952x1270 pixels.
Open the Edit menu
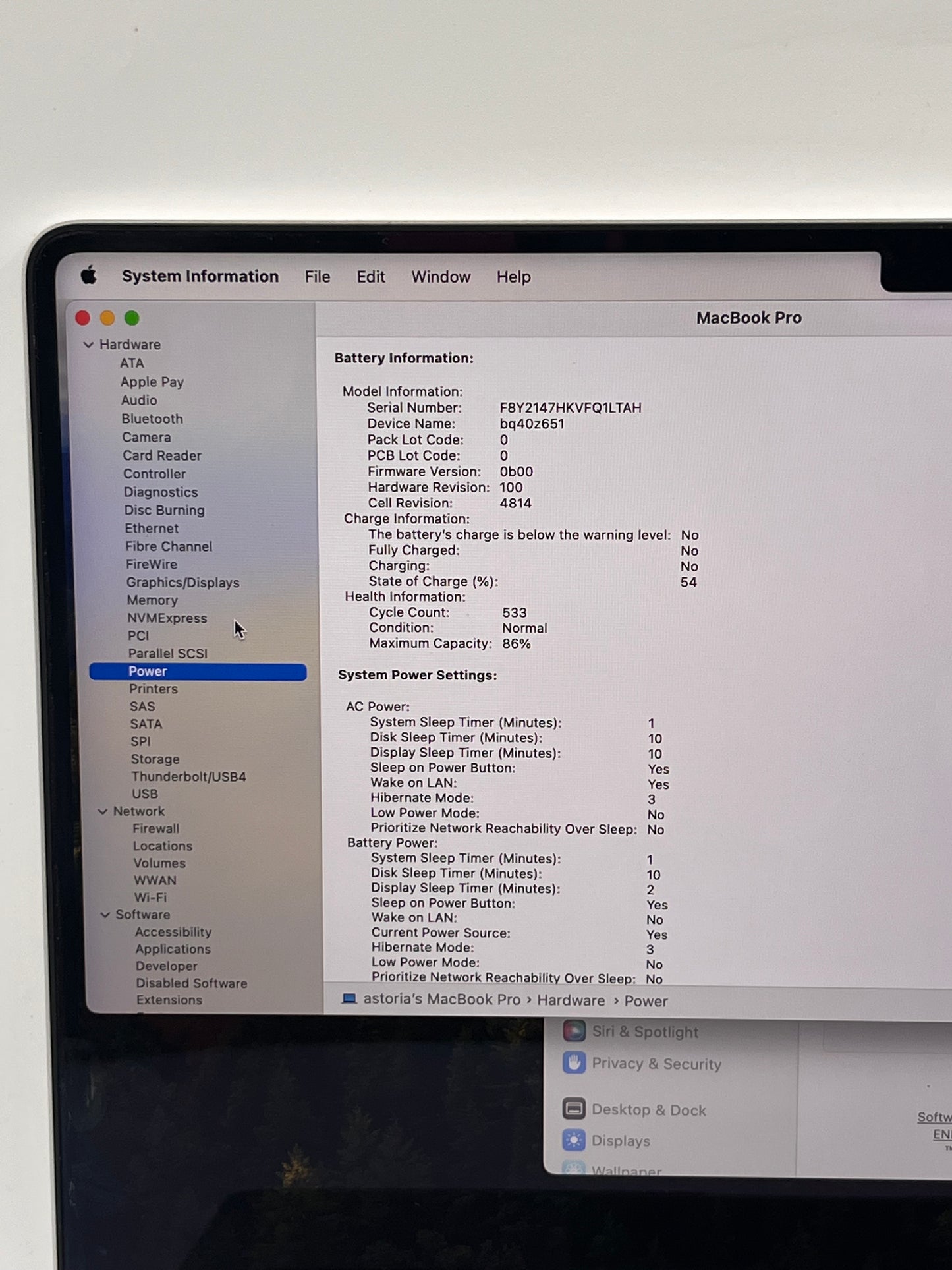371,277
